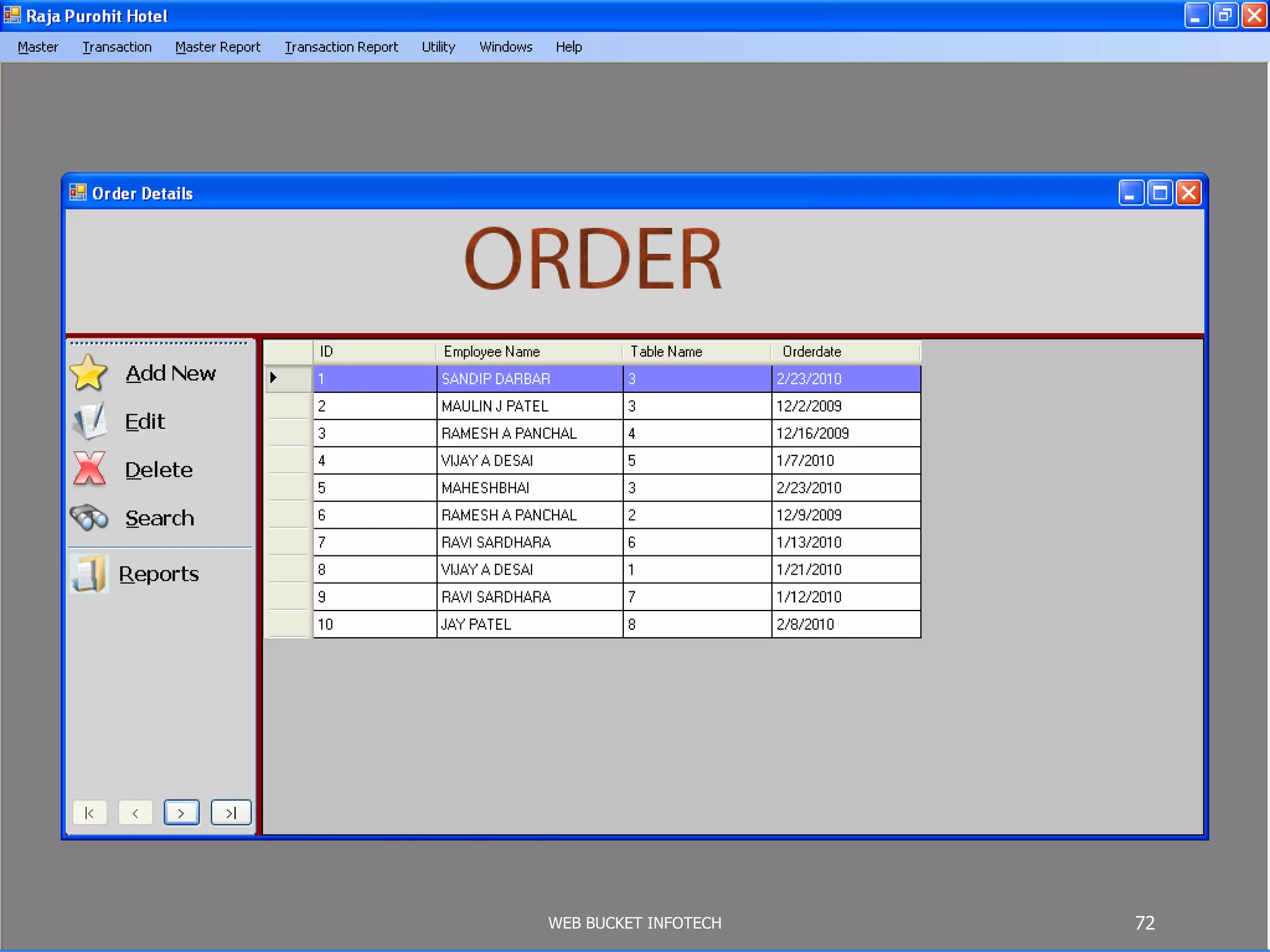This screenshot has height=952, width=1270.
Task: Open the Utility menu
Action: 438,47
